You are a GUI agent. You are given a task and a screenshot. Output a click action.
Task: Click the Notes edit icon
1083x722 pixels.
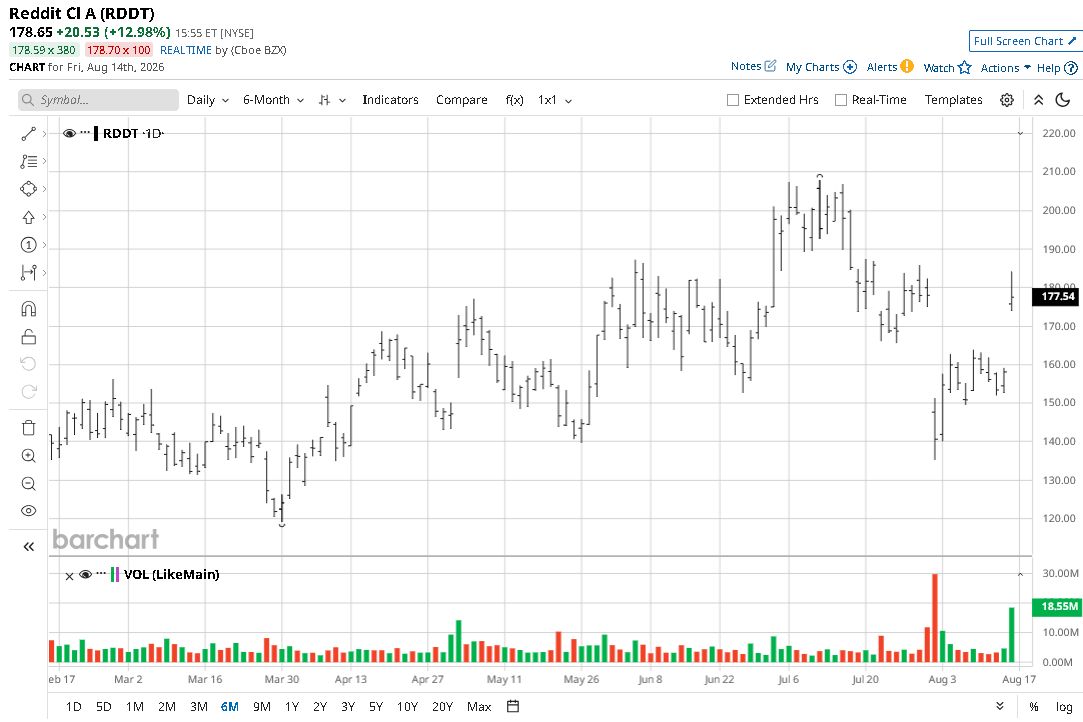pyautogui.click(x=770, y=66)
